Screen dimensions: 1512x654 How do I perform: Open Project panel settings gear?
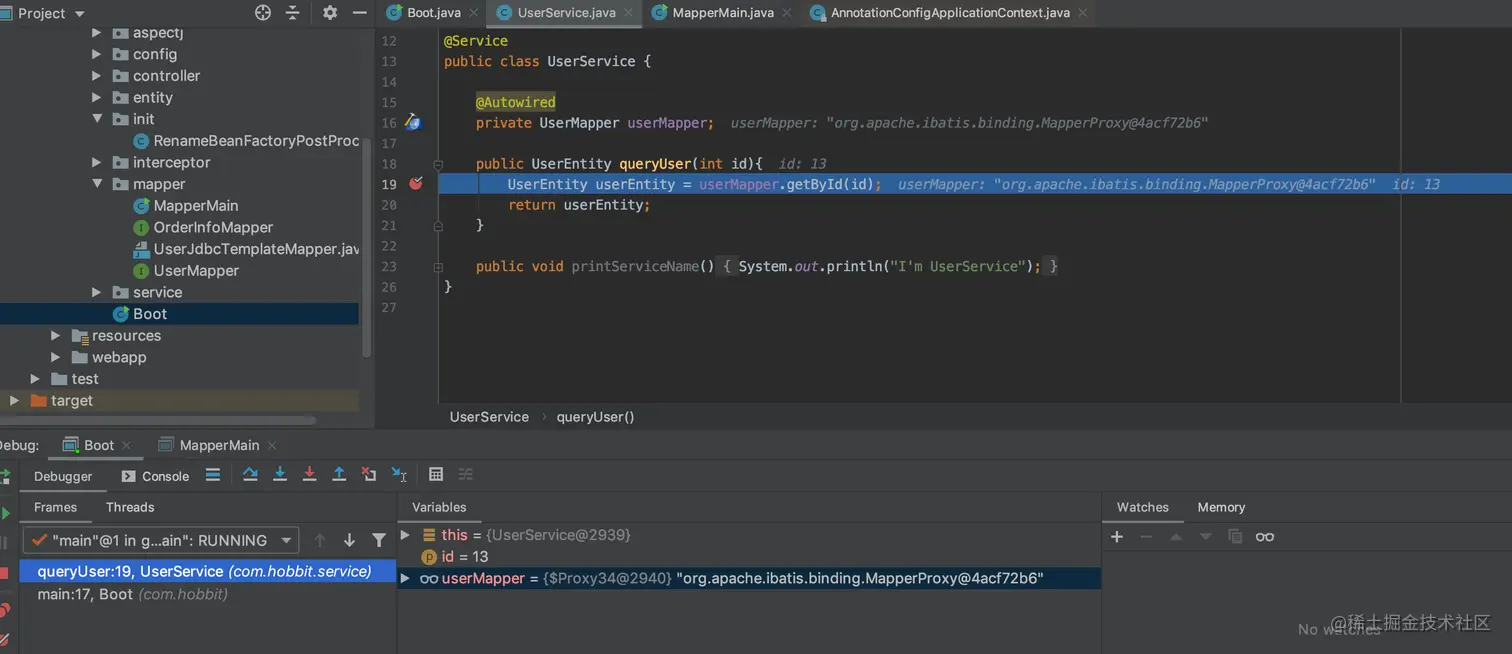tap(330, 13)
